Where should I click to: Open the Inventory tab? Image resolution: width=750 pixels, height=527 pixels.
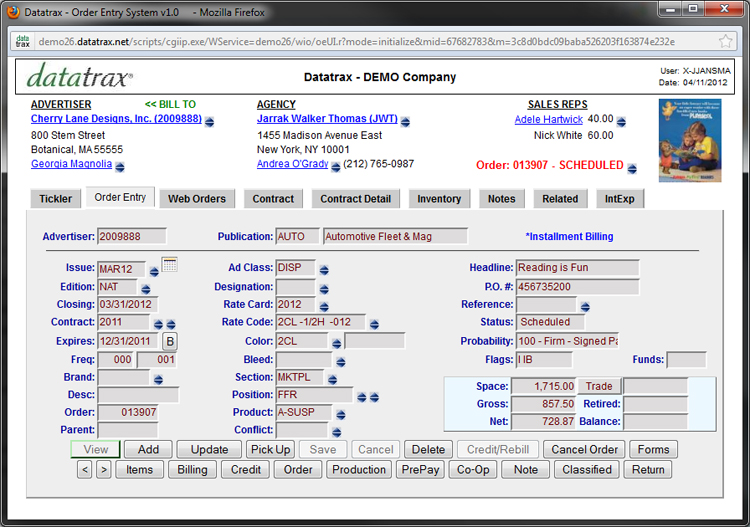tap(439, 198)
